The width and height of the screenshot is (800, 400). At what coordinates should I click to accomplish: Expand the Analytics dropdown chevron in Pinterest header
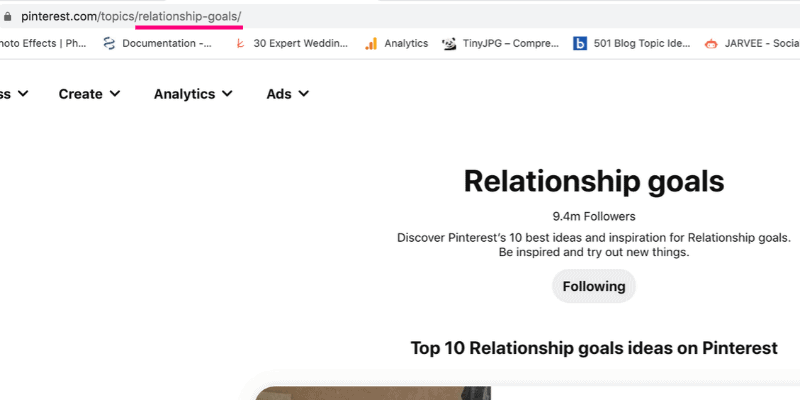[x=228, y=93]
